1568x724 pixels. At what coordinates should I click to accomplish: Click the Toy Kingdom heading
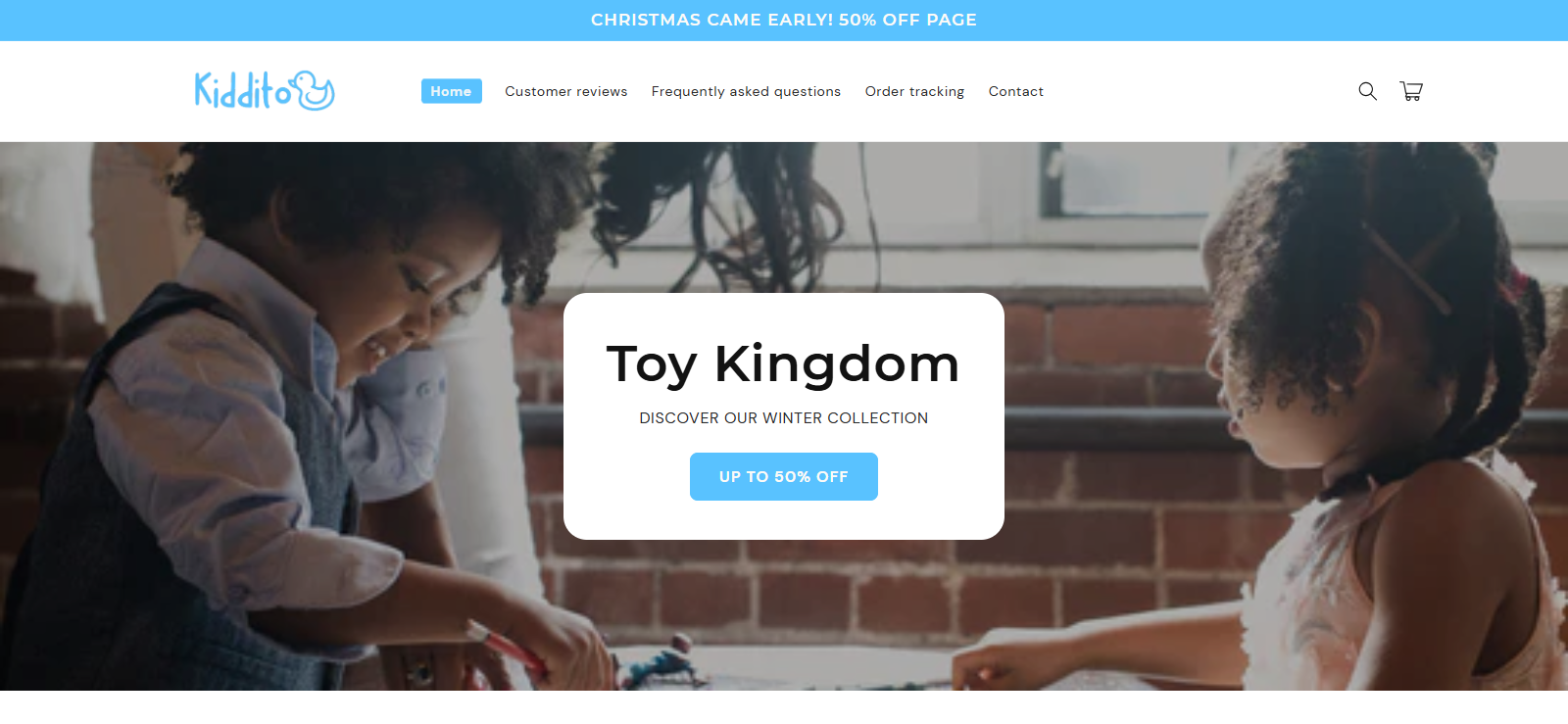[x=783, y=363]
